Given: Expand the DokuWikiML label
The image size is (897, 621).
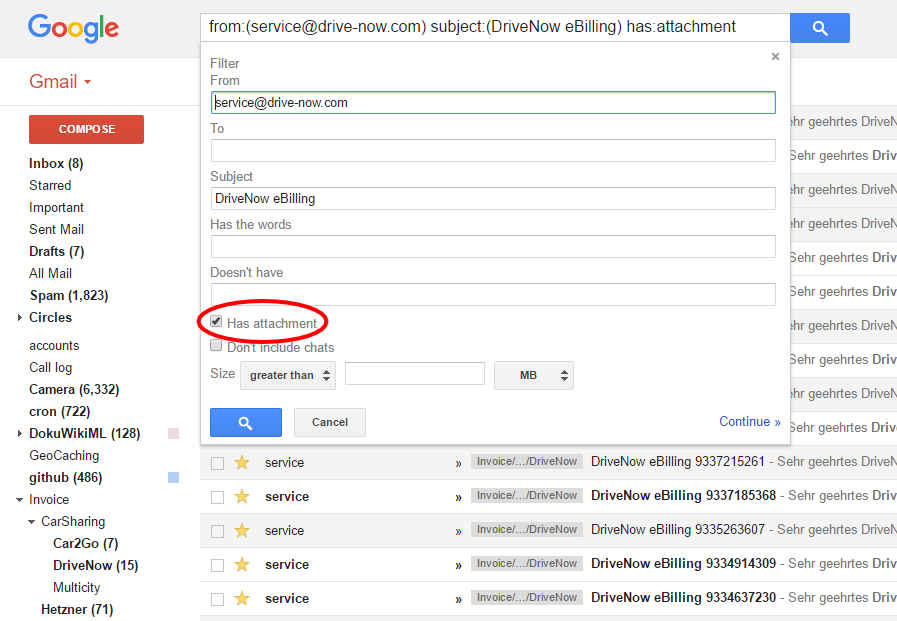Looking at the screenshot, I should [x=19, y=433].
